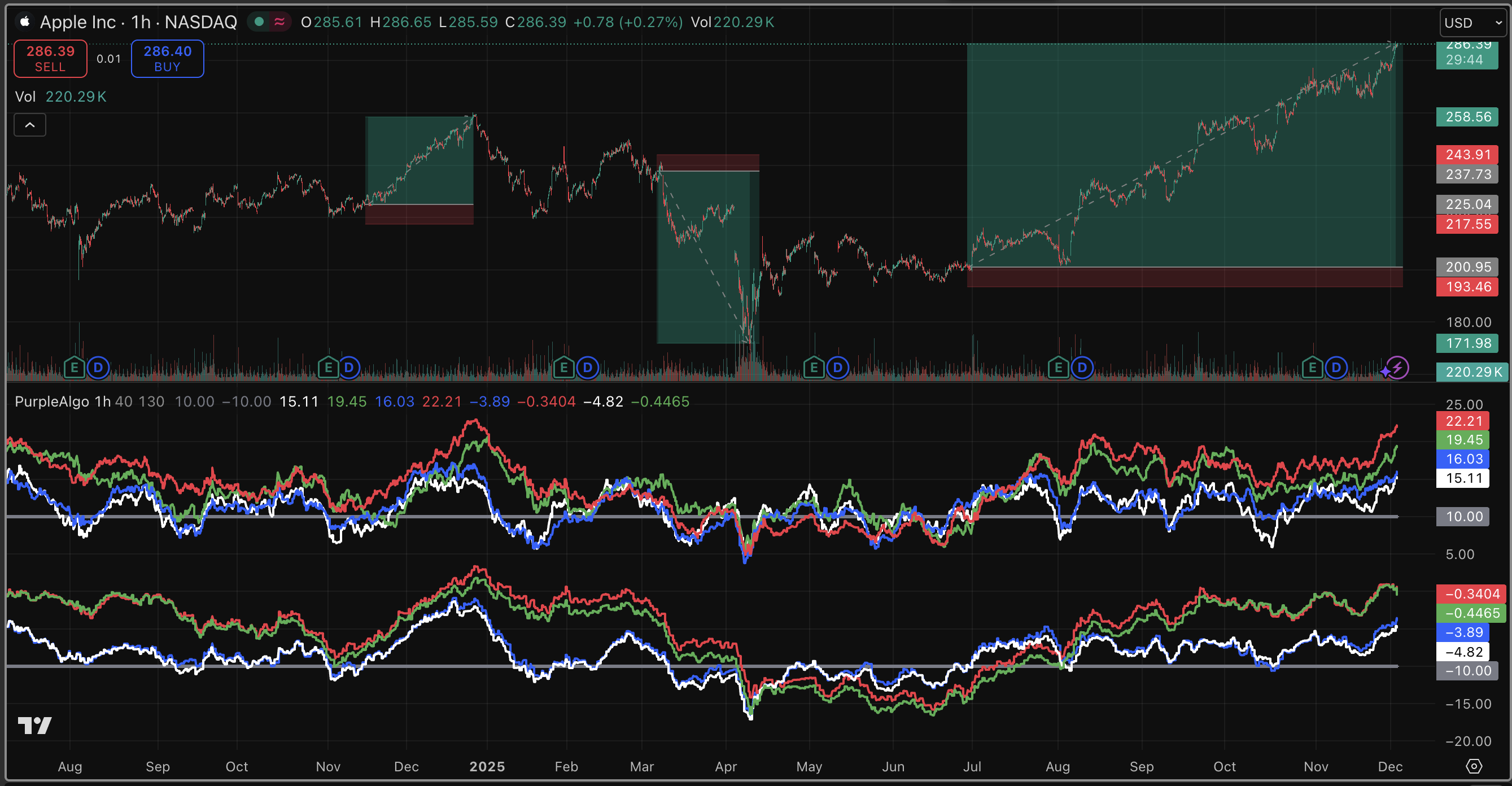Open chart settings gear on time axis
1512x786 pixels.
pos(1474,766)
